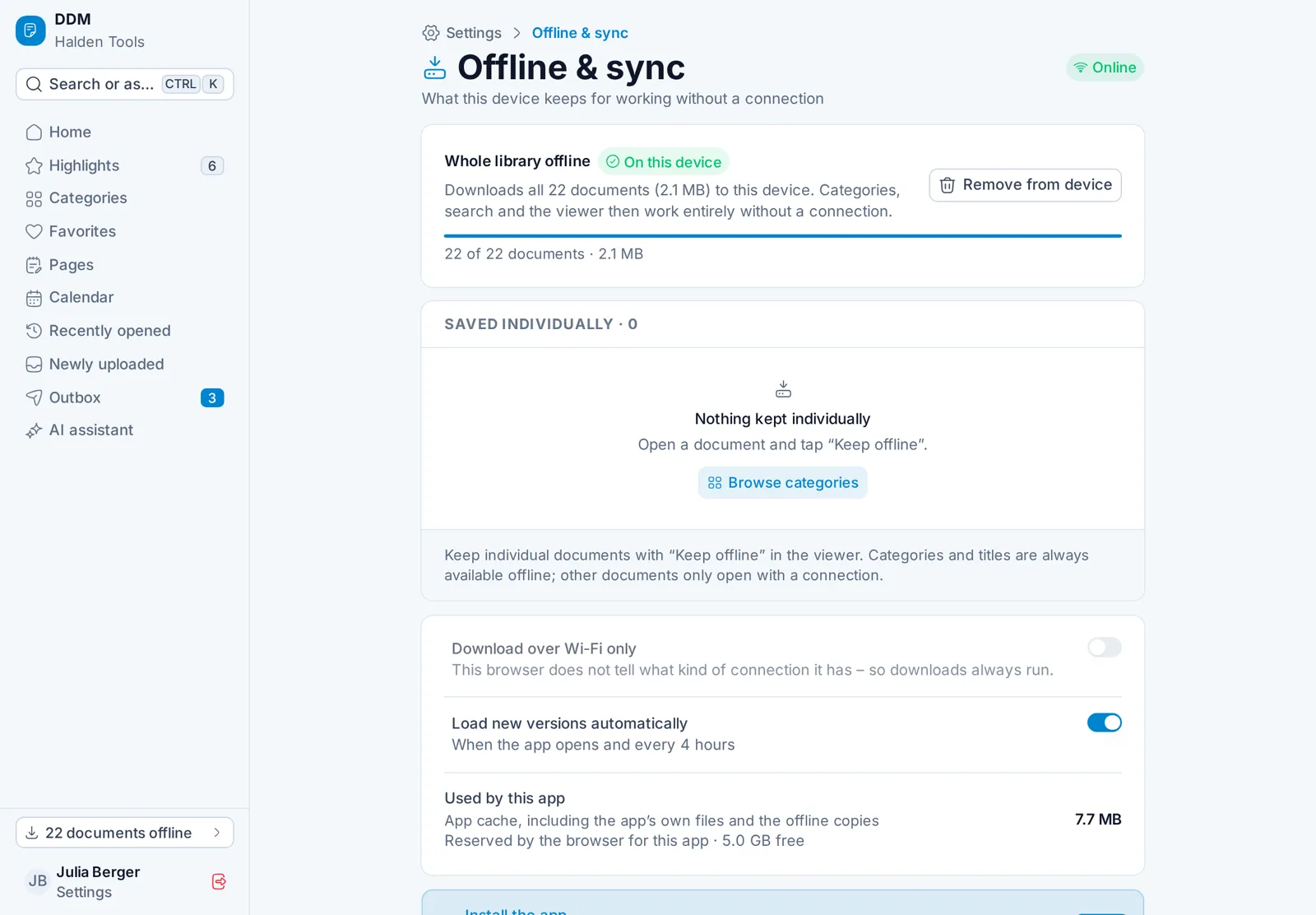Click Settings in the breadcrumb

474,33
